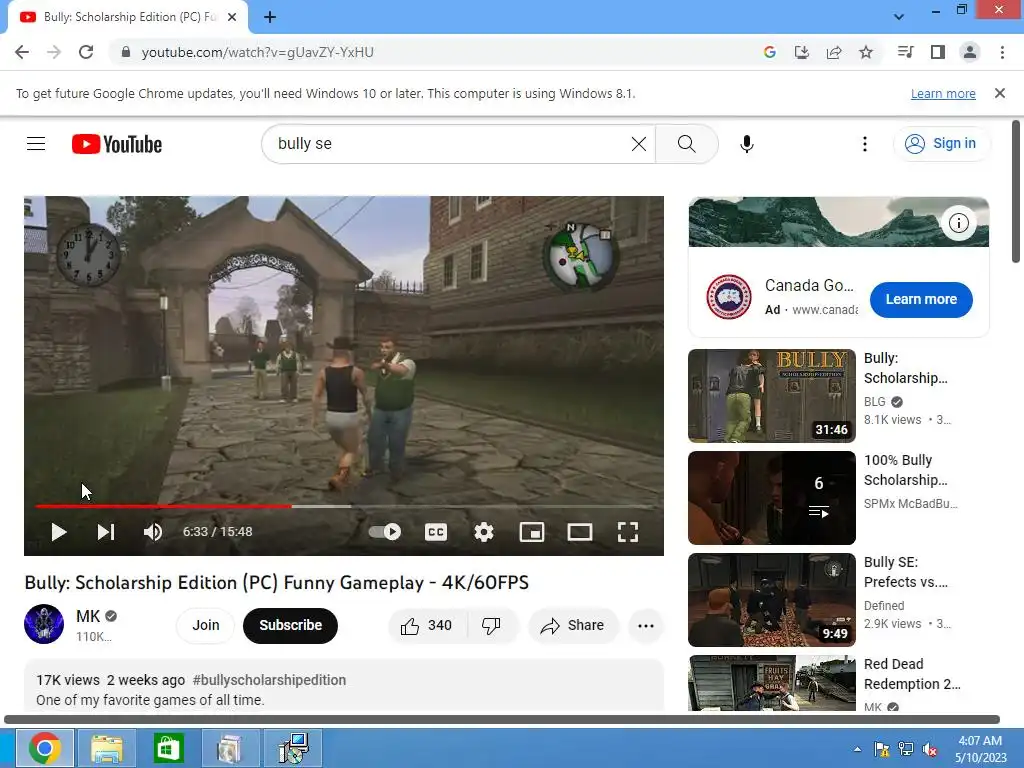1024x768 pixels.
Task: Like the video (340)
Action: coord(426,626)
